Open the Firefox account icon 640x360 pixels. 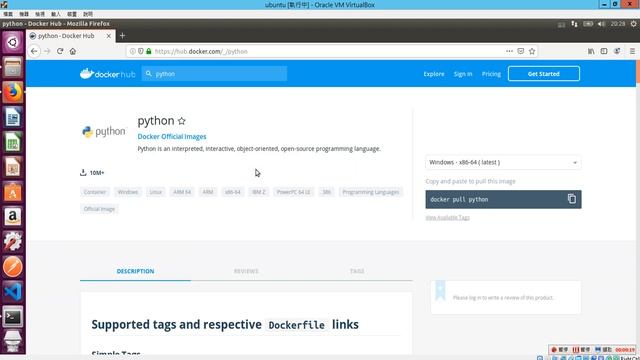[x=617, y=51]
